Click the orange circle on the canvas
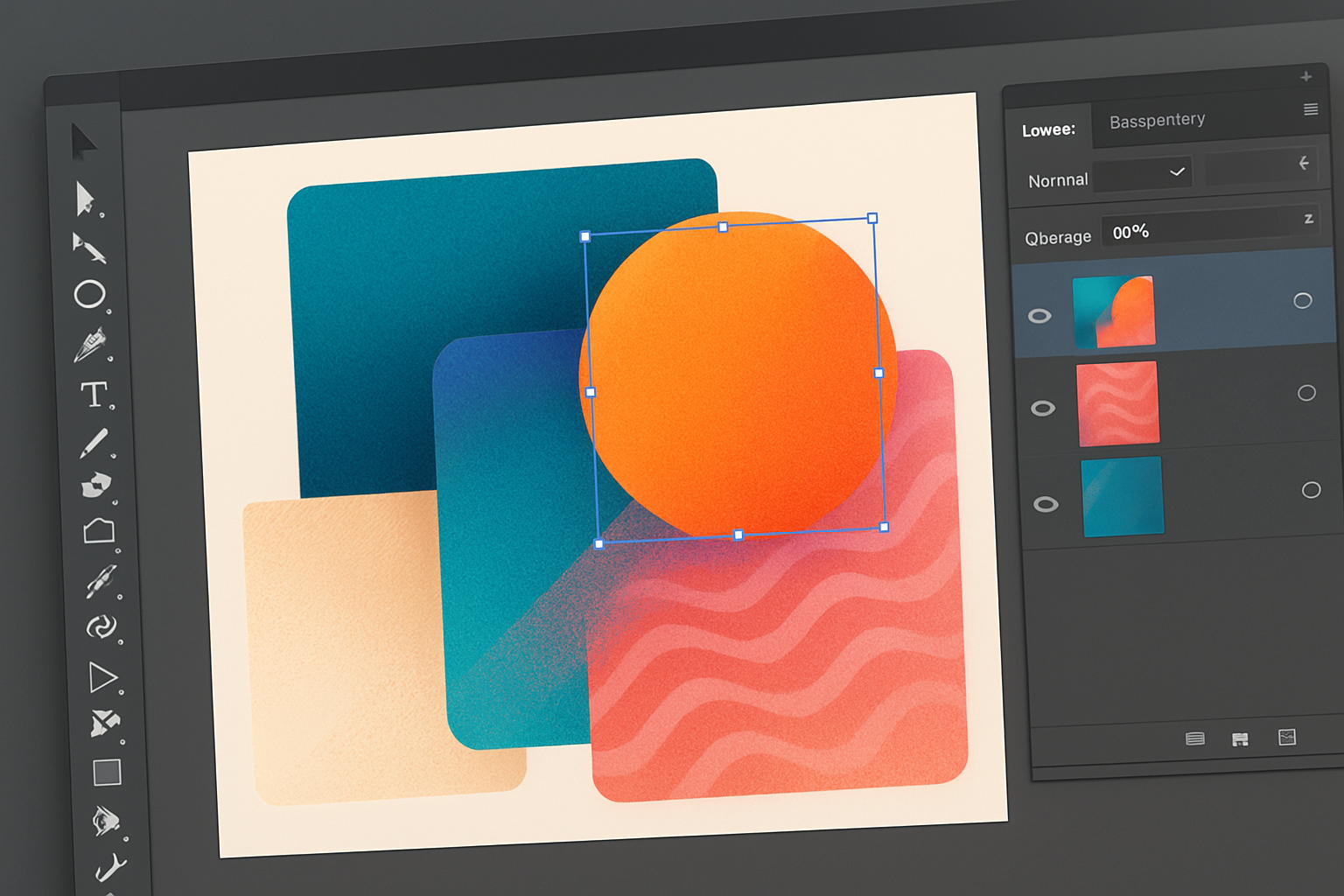 point(738,374)
